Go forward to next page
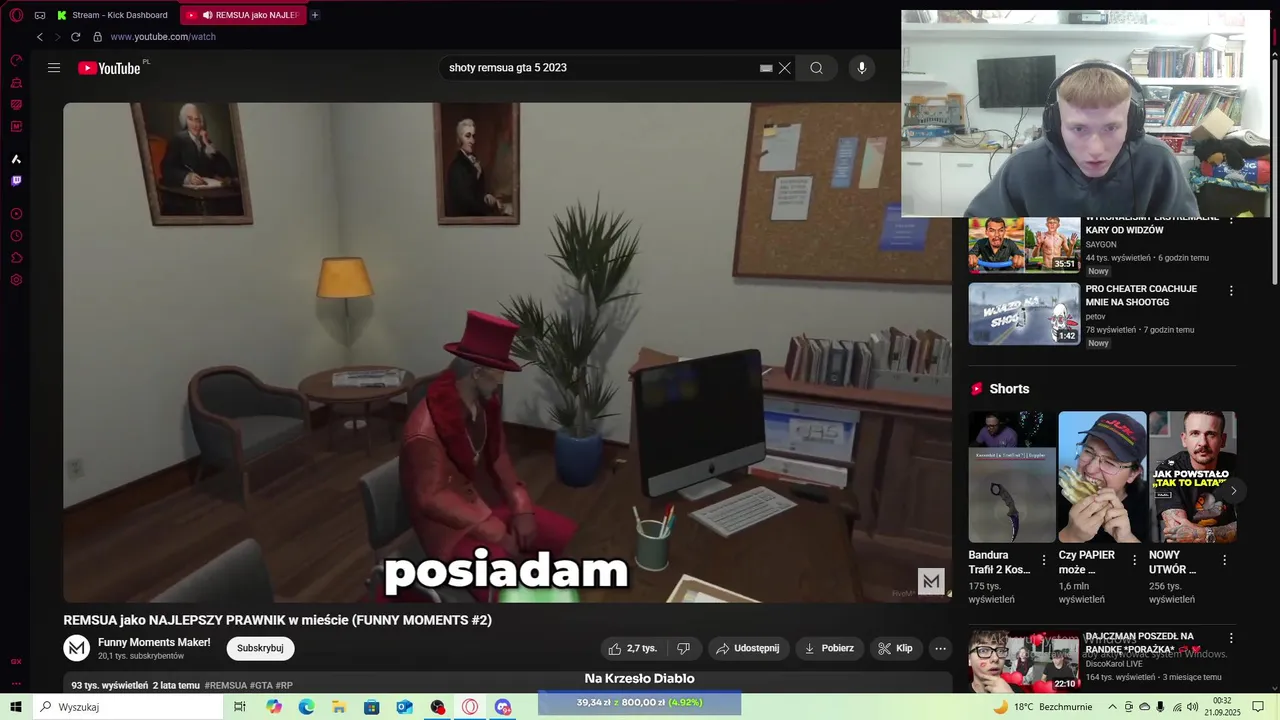Screen dimensions: 1280x720 pyautogui.click(x=57, y=37)
